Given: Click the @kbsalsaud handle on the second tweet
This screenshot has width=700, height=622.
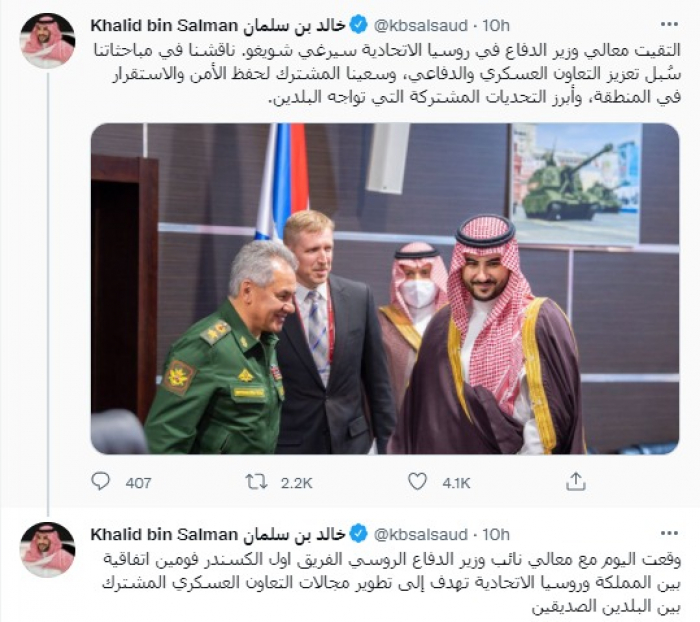Looking at the screenshot, I should tap(420, 535).
